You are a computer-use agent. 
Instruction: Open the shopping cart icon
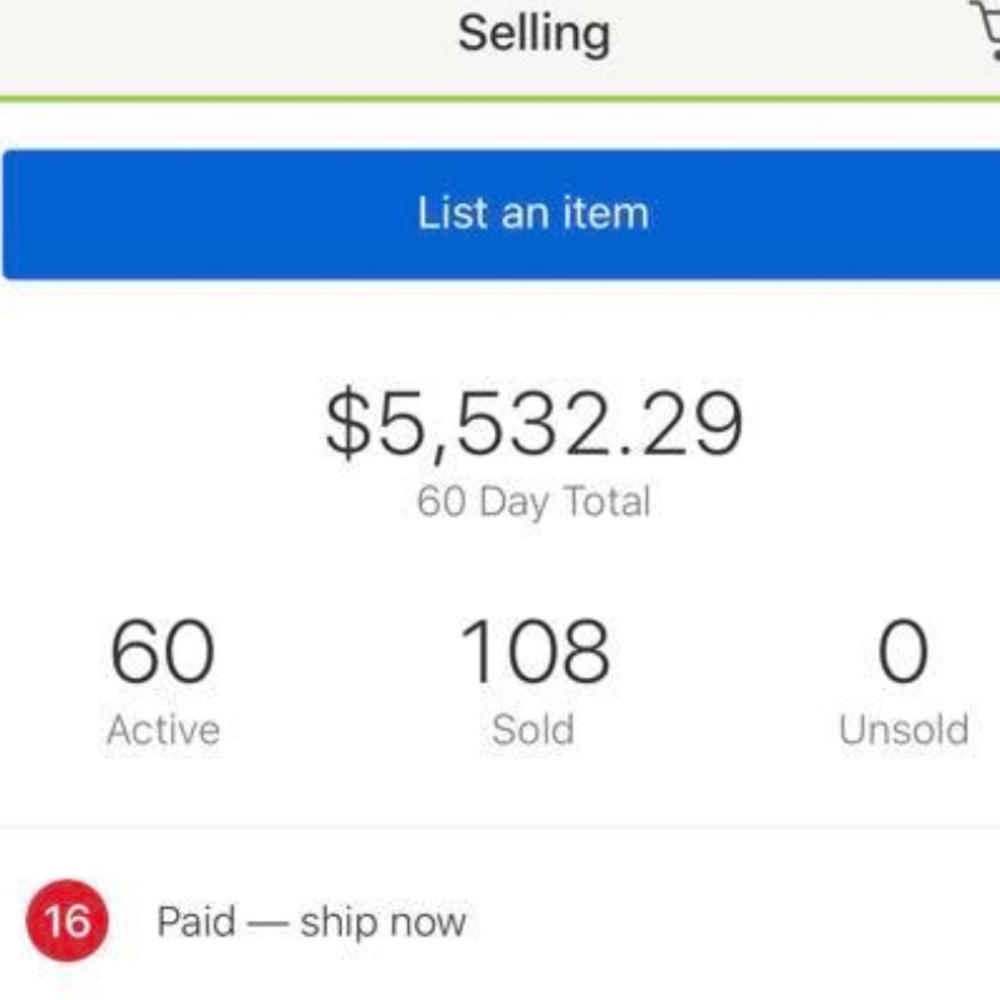pos(985,32)
